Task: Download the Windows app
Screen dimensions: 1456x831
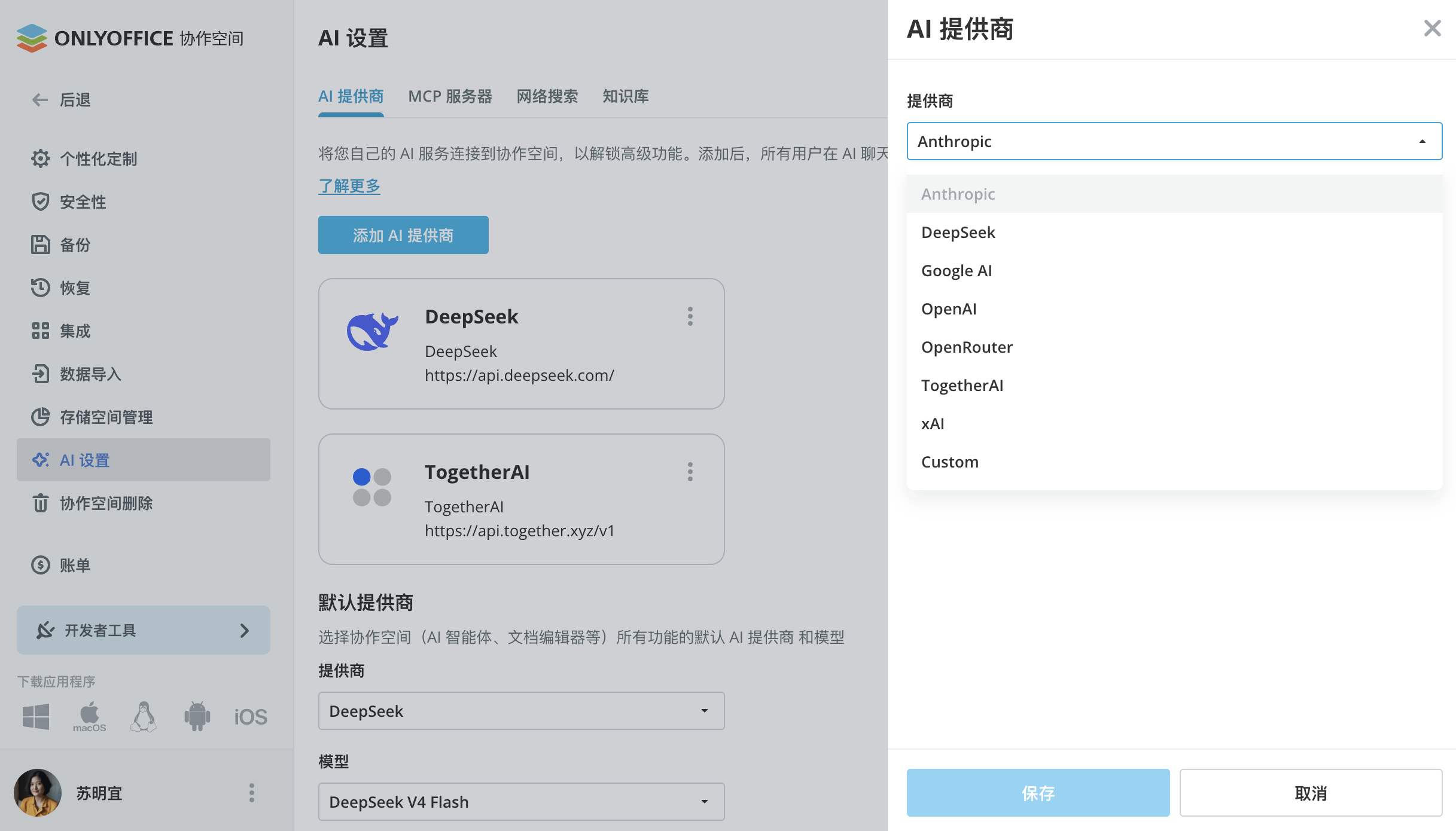Action: (36, 716)
